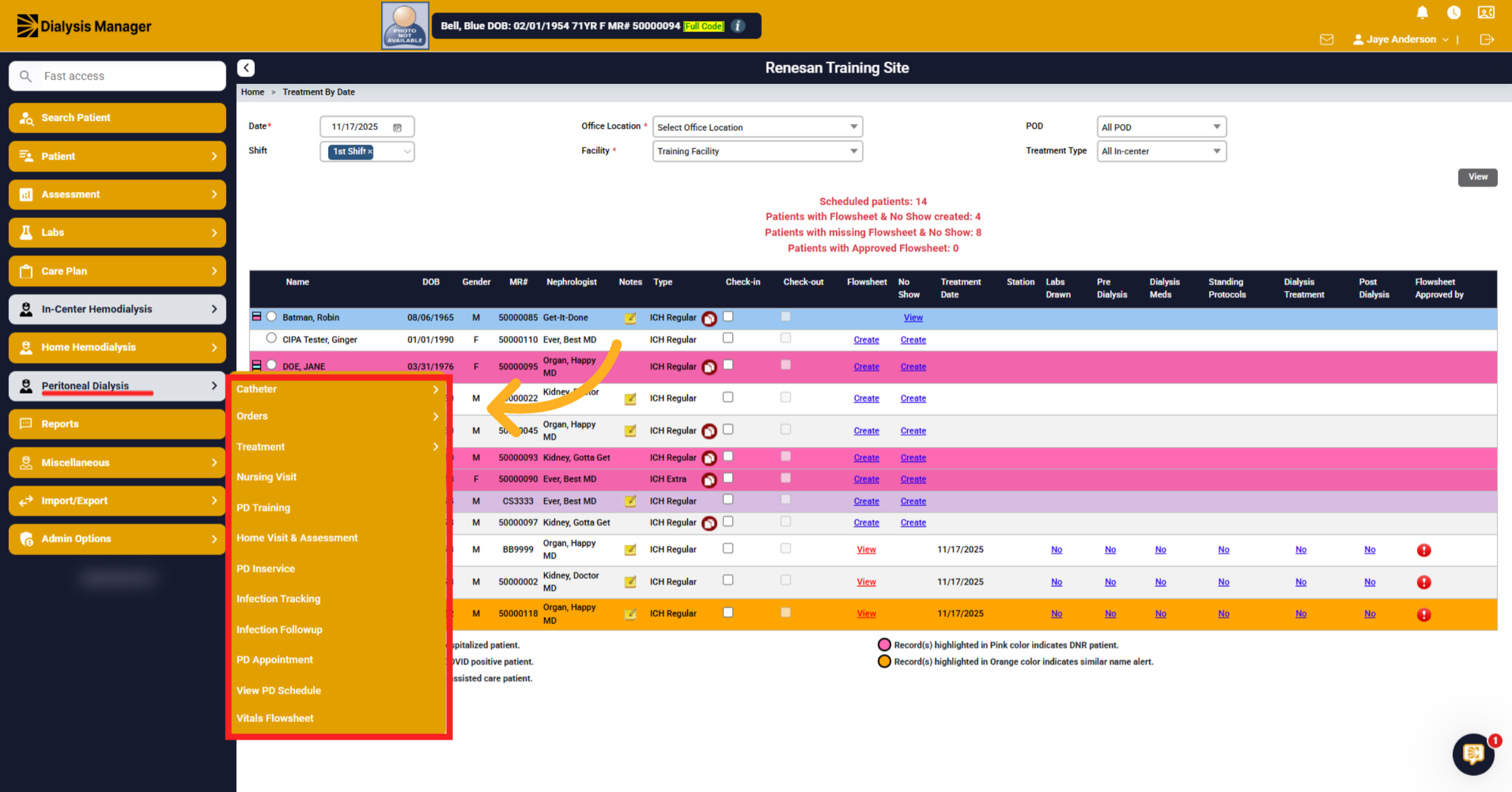Image resolution: width=1512 pixels, height=792 pixels.
Task: Click the notes icon for MR# 50000002
Action: click(x=630, y=582)
